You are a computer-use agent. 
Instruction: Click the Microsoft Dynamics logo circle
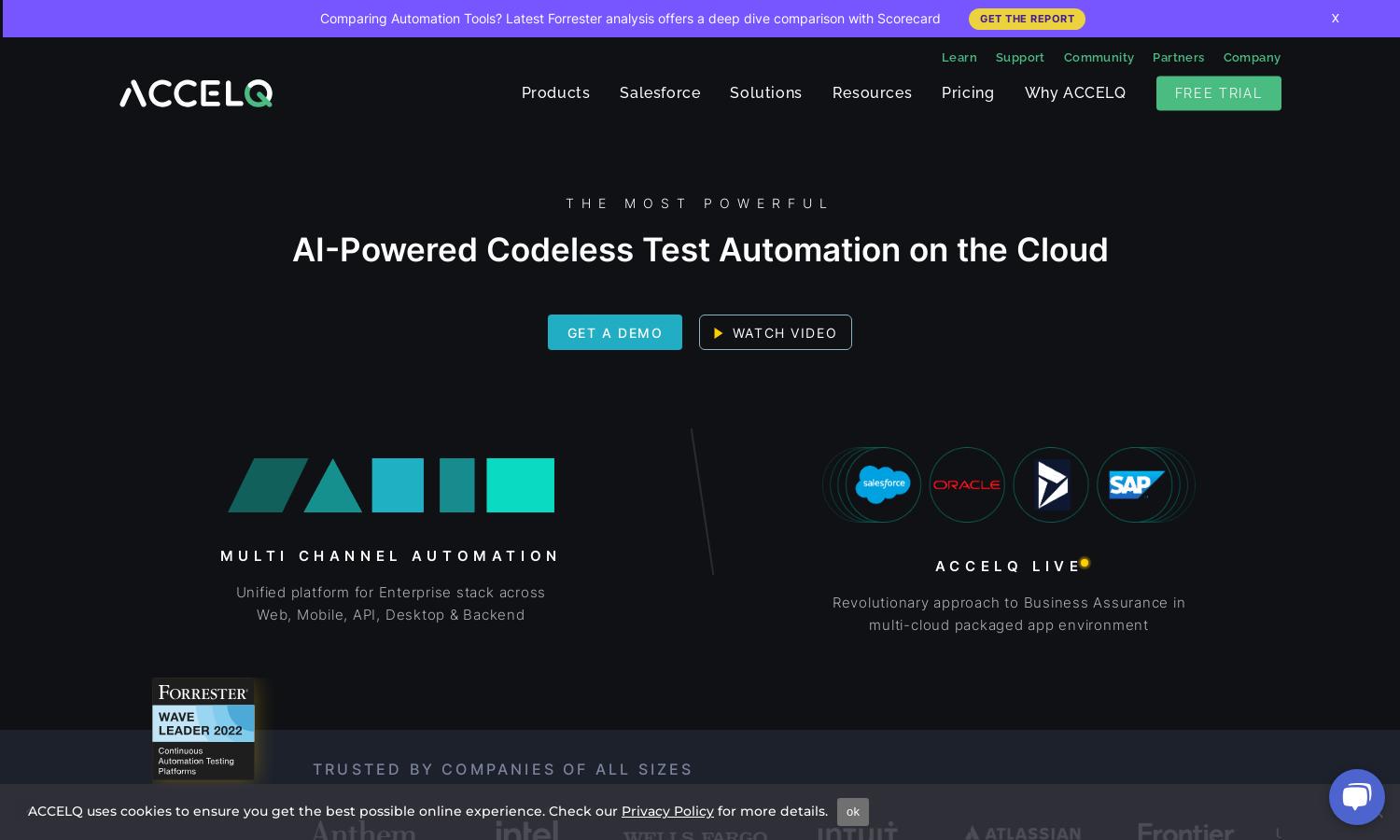(x=1051, y=484)
